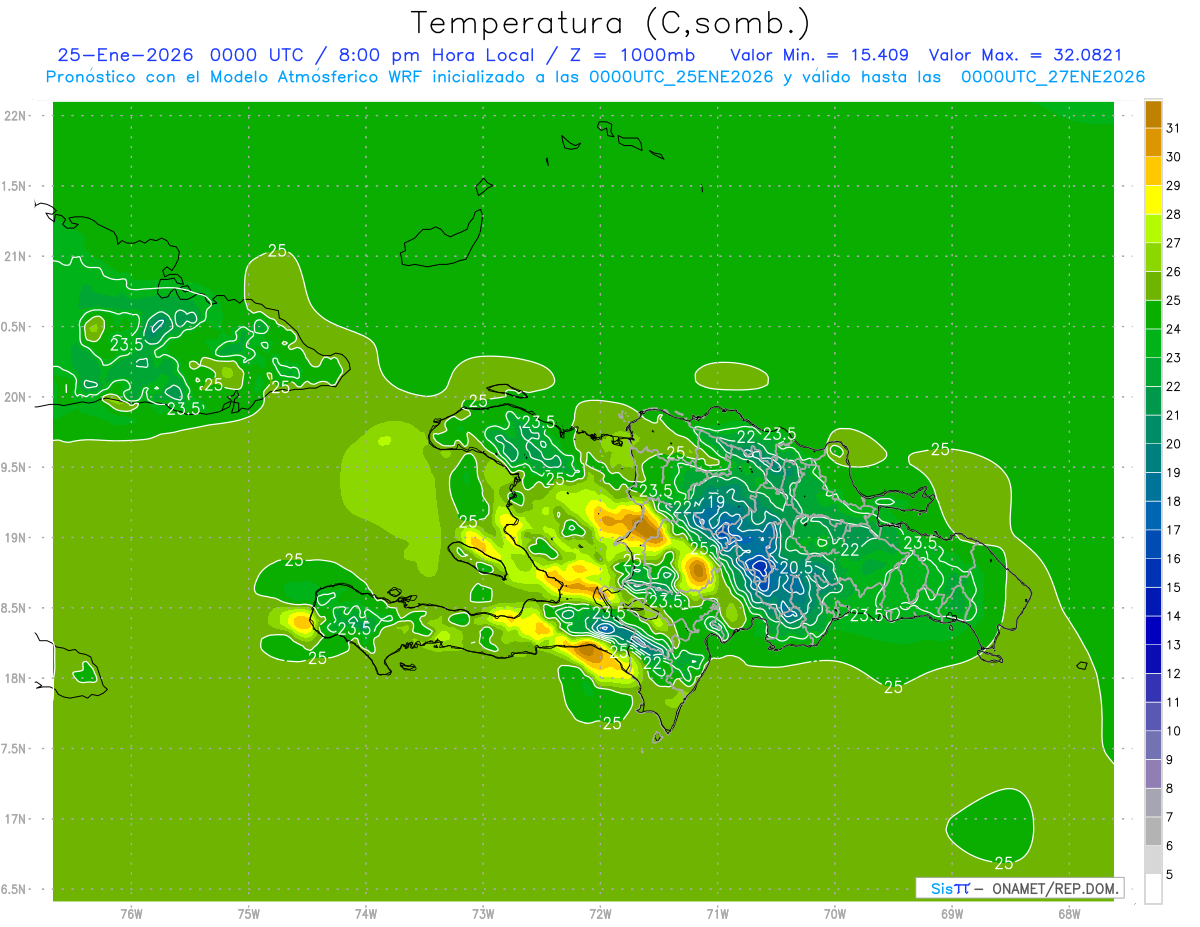Click the '73W' longitude axis label
Viewport: 1200px width, 927px height.
[x=483, y=914]
